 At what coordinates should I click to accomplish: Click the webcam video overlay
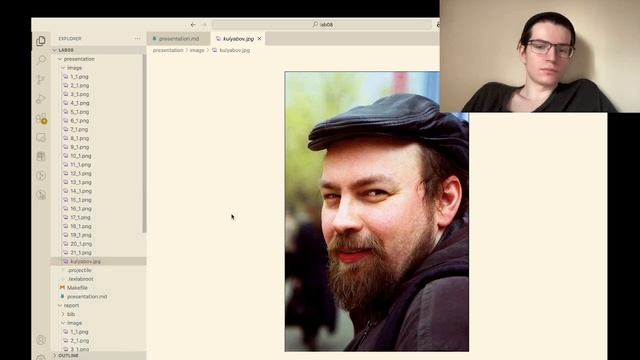point(540,56)
